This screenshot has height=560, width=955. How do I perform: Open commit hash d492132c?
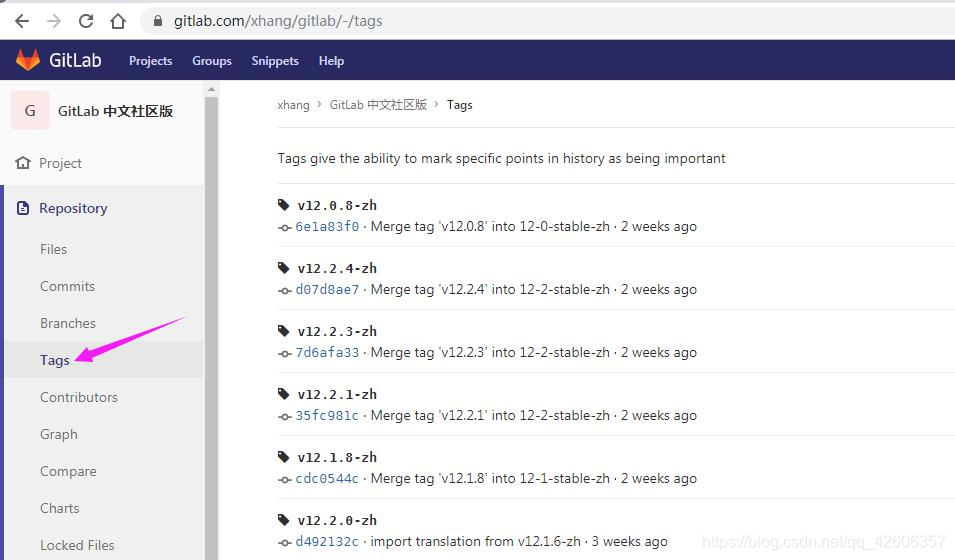pyautogui.click(x=327, y=541)
